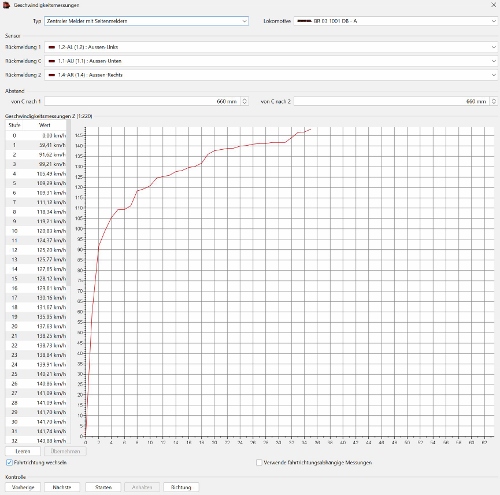500x495 pixels.
Task: Toggle Fahrtrichtung wechseln checkbox
Action: tap(9, 462)
